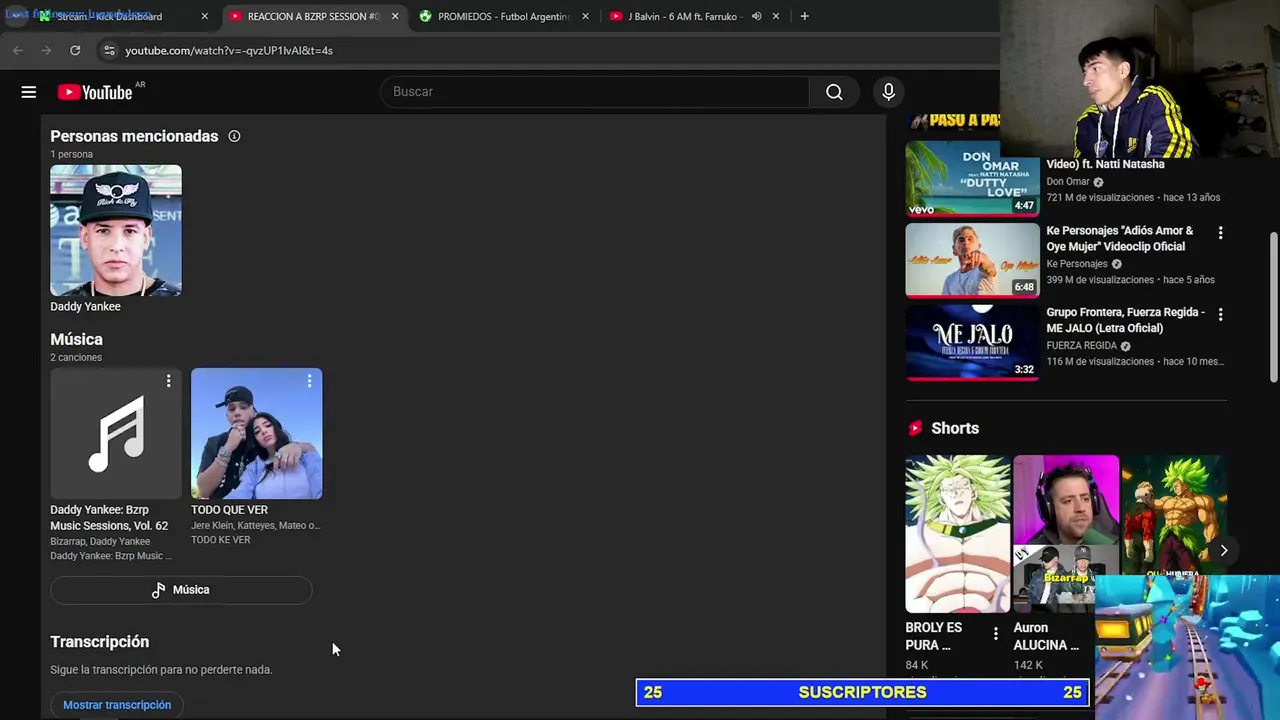This screenshot has height=720, width=1280.
Task: Open Daddy Yankee Bzrp Music Sessions song thumbnail
Action: coord(116,433)
